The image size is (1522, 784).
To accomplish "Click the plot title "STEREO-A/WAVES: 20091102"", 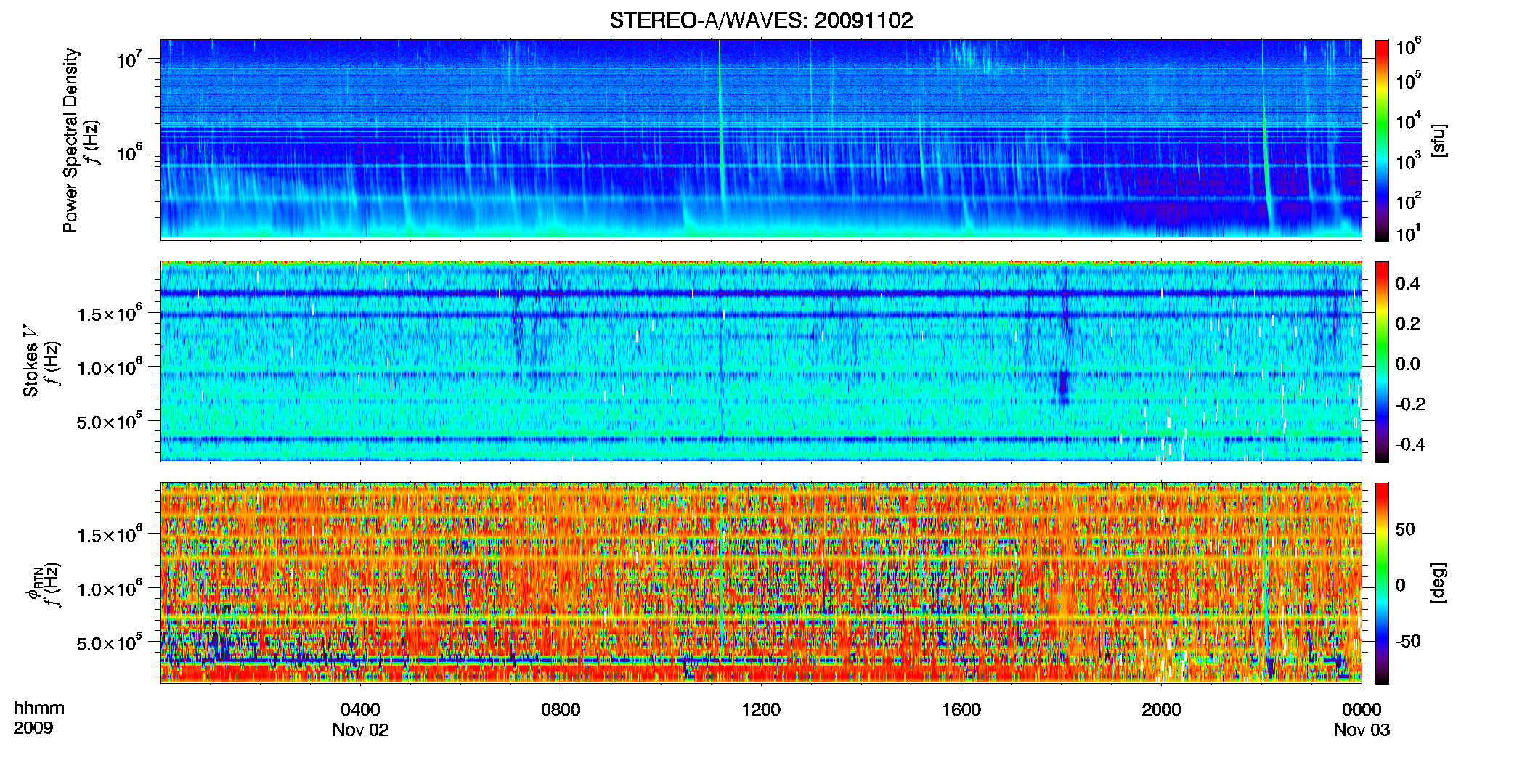I will point(761,20).
